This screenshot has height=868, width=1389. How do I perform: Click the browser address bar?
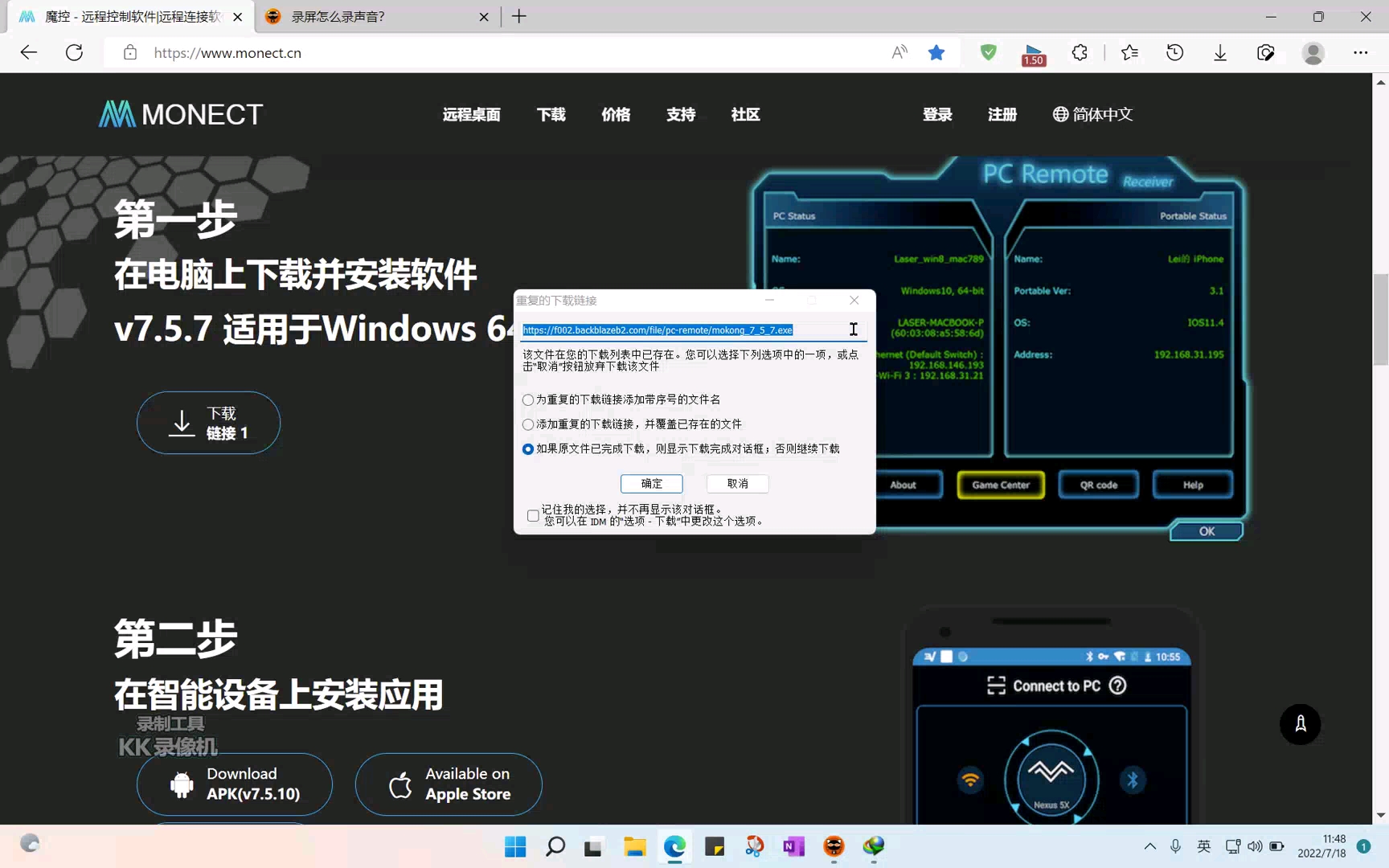point(514,53)
